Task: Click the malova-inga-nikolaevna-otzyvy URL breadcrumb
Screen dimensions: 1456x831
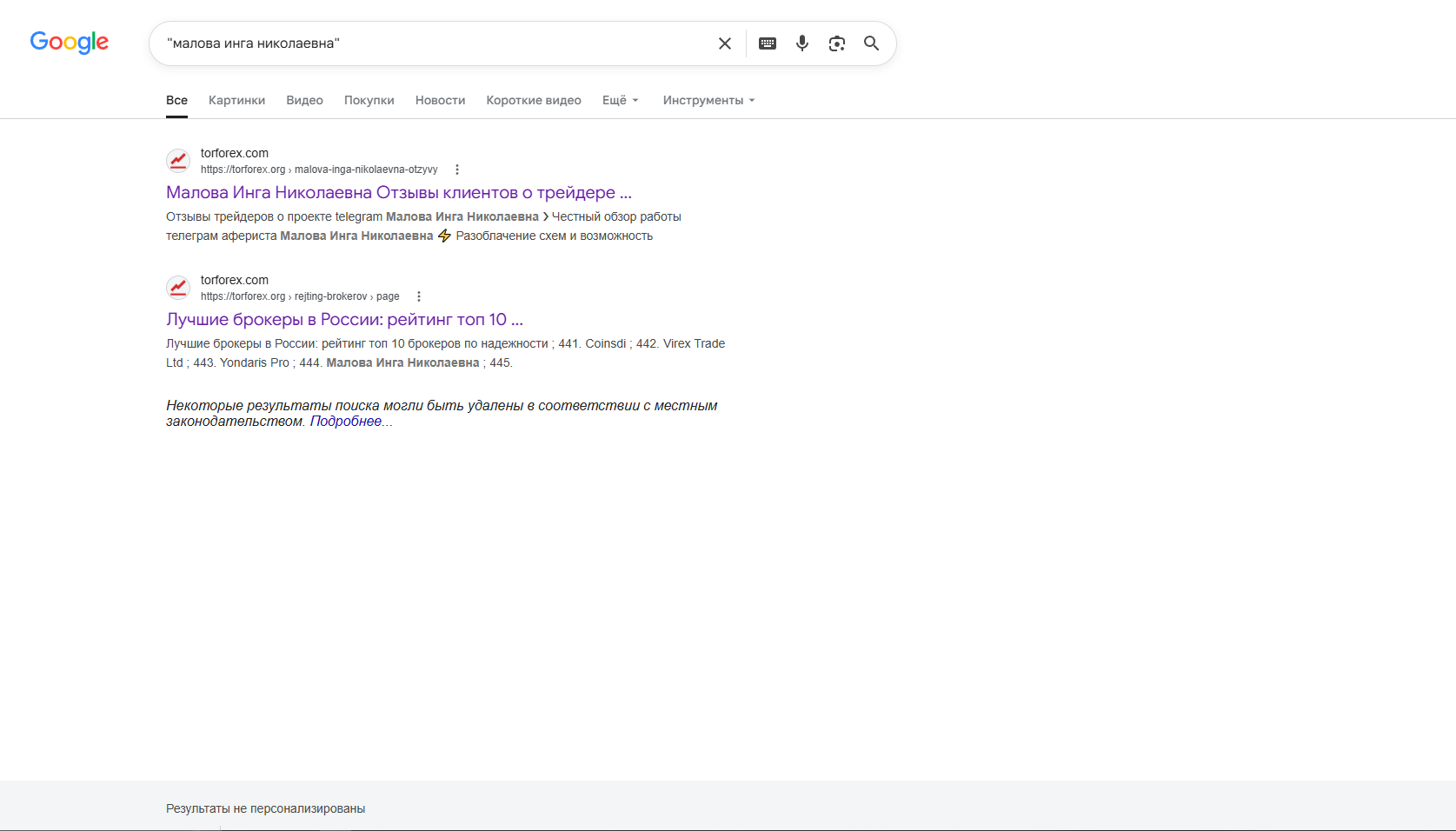Action: tap(319, 170)
